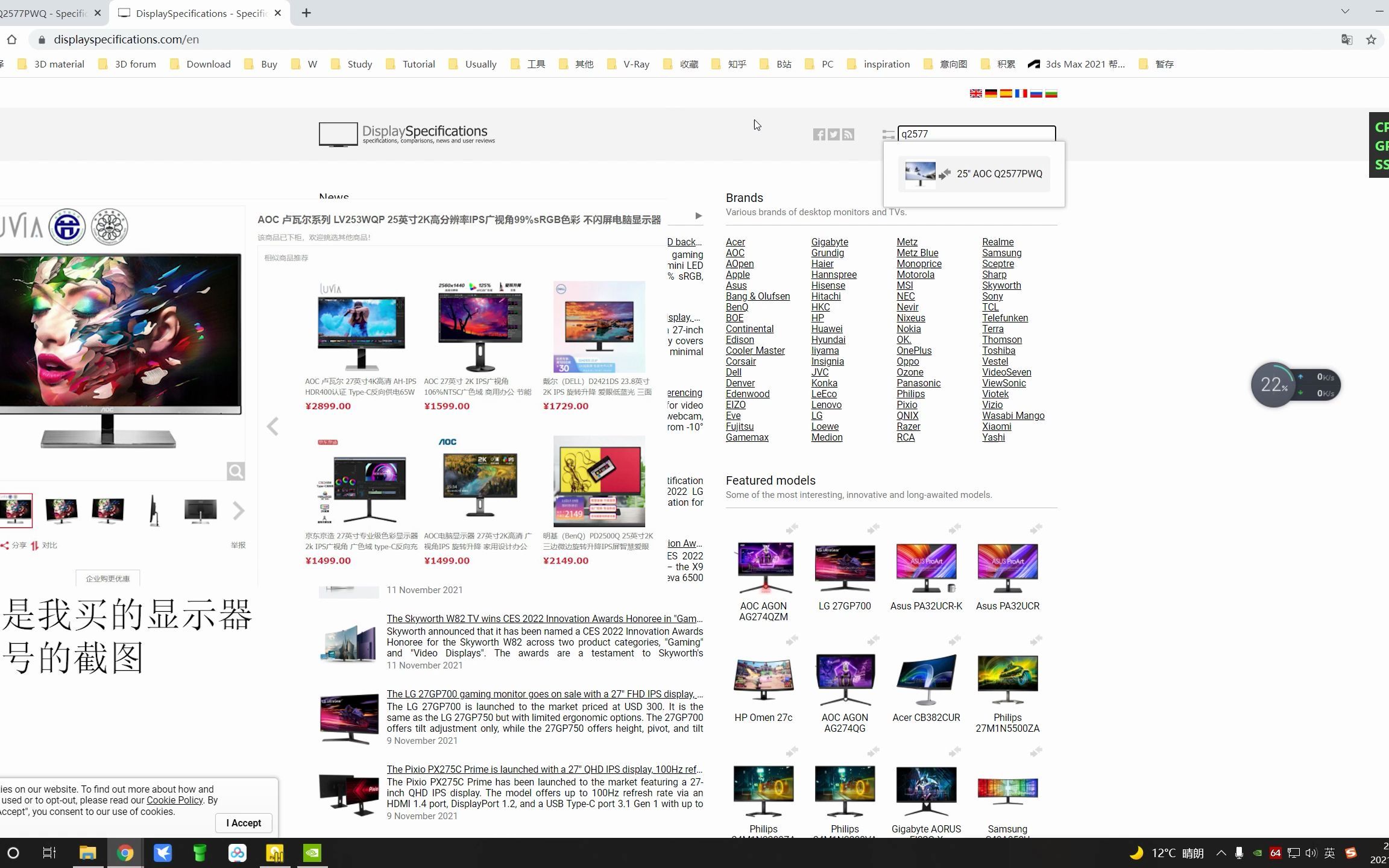Click the 对比 compare link under monitor image

coord(44,545)
